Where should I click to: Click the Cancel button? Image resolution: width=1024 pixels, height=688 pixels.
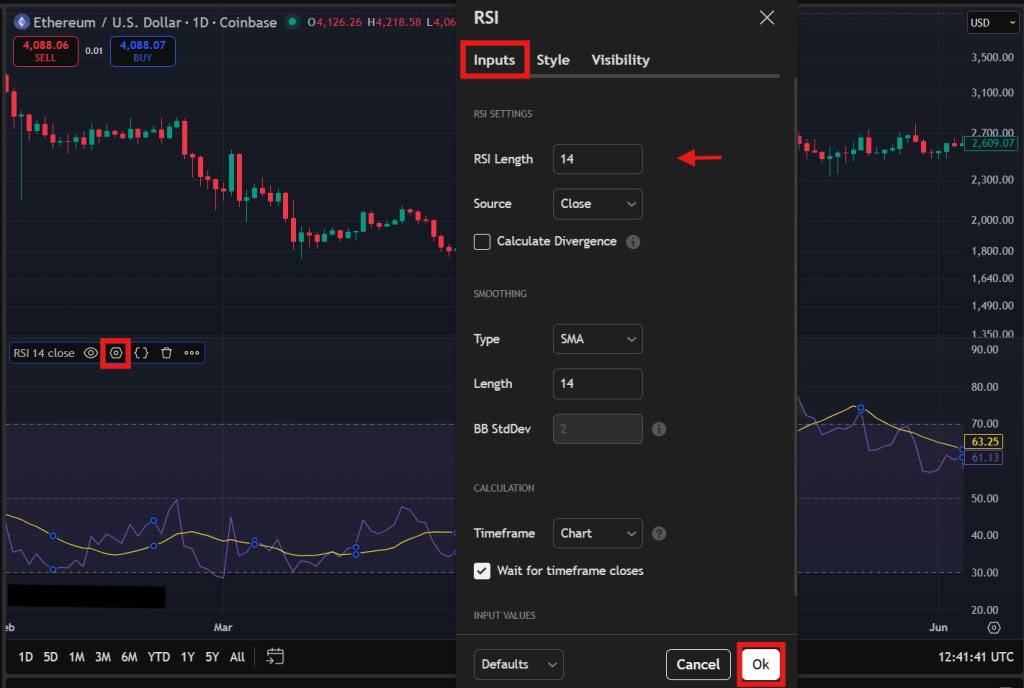click(x=698, y=664)
